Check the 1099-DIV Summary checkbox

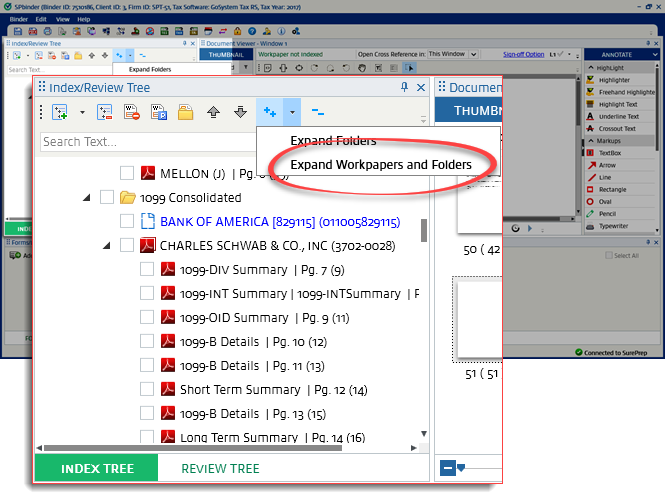(147, 269)
